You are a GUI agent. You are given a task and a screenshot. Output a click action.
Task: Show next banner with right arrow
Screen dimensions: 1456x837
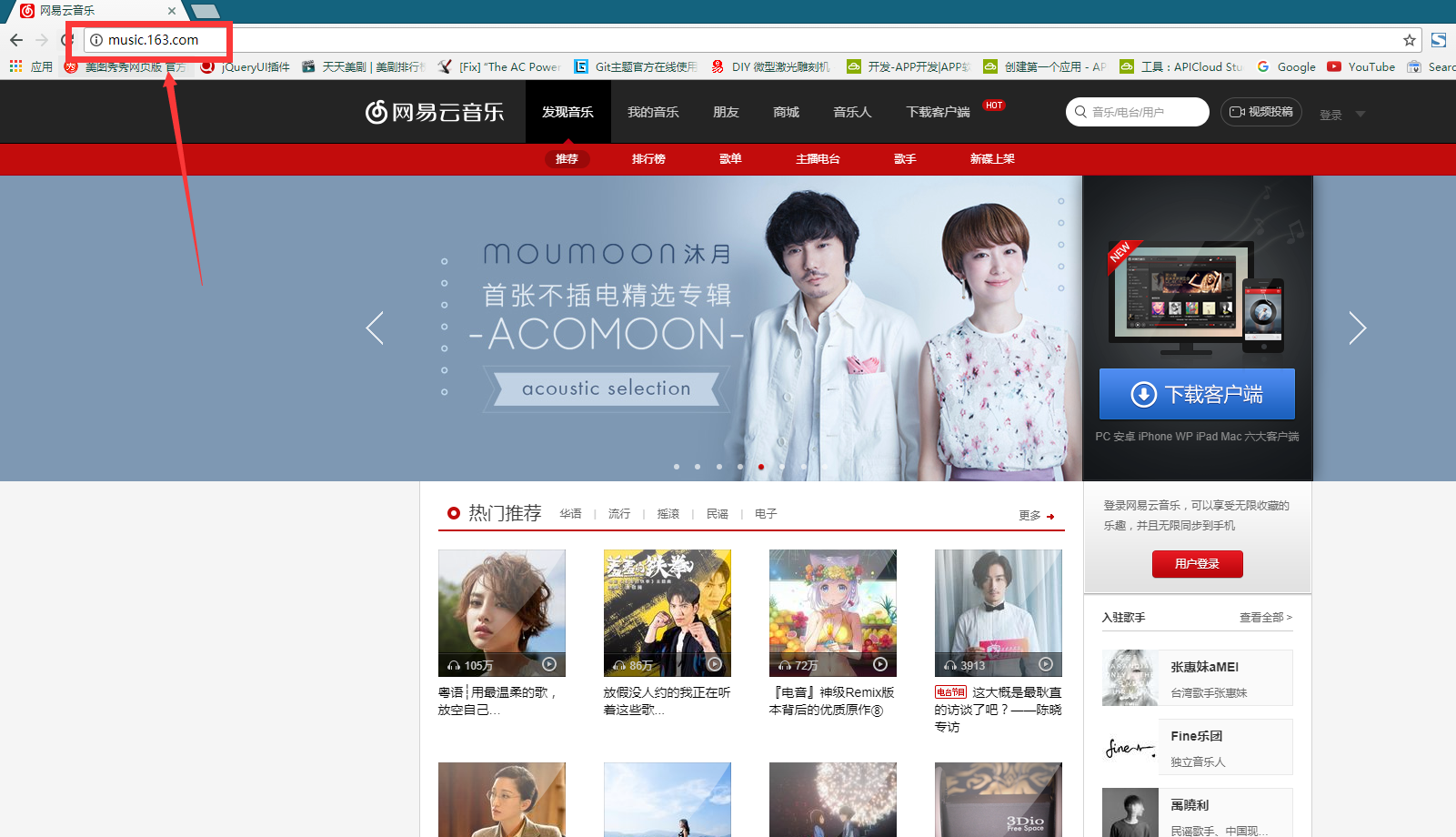(x=1357, y=328)
